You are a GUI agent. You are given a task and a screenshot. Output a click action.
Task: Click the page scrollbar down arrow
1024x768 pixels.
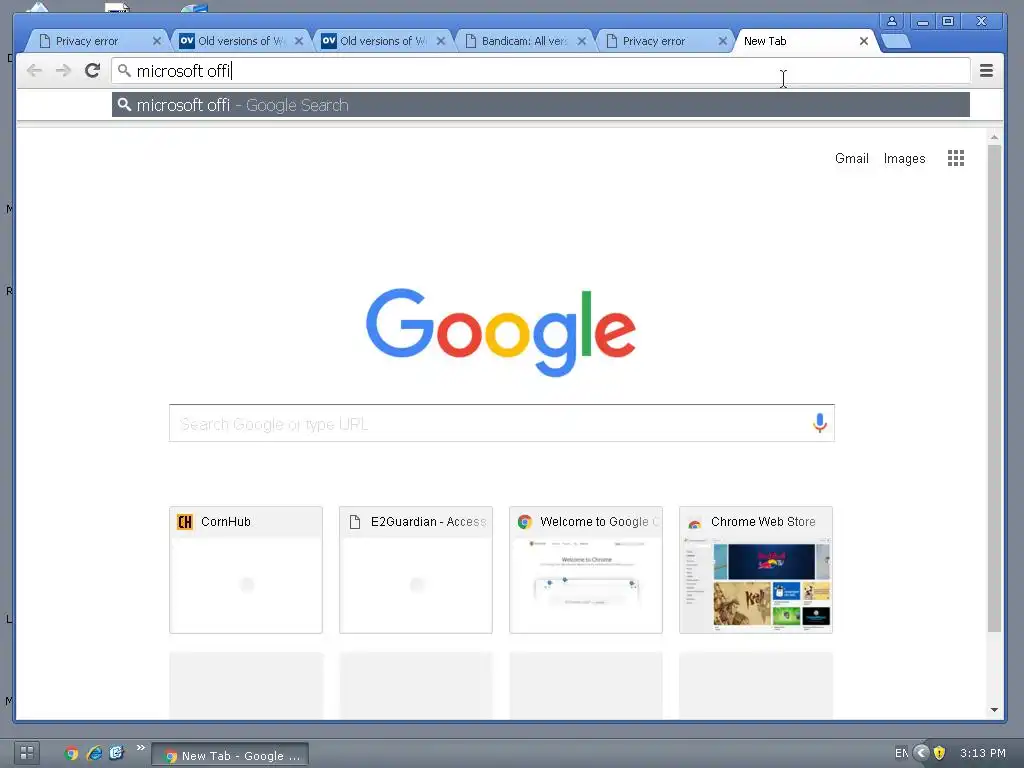994,710
